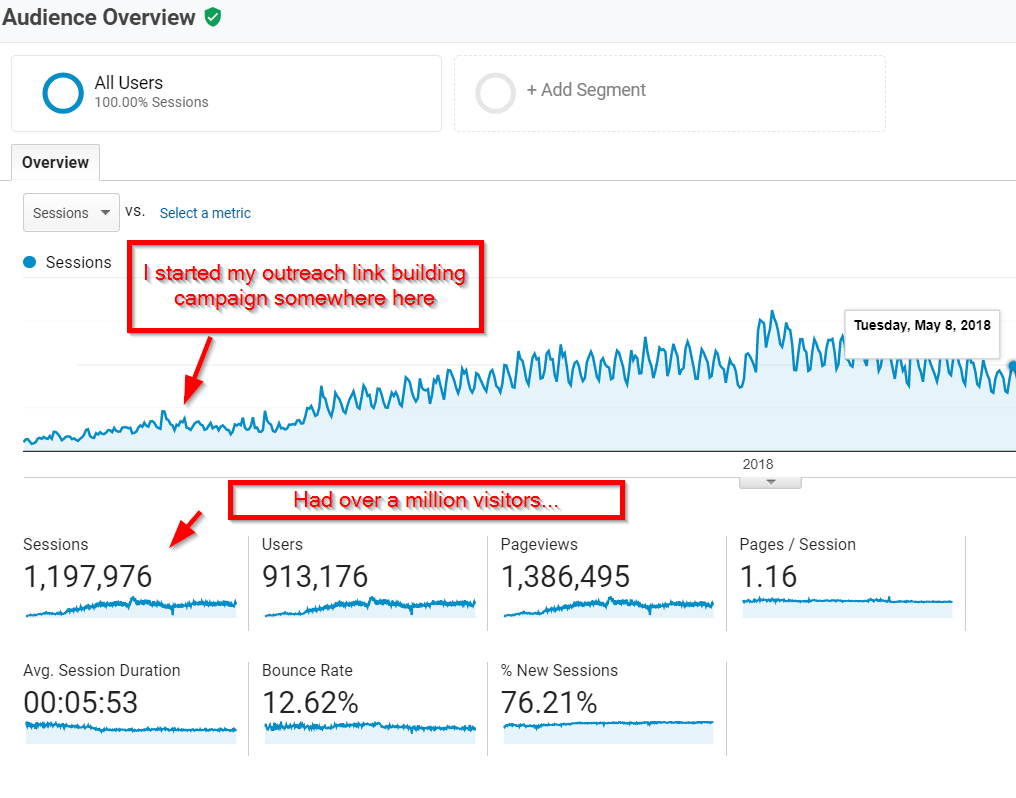Expand the timeline handle below 2018
Viewport: 1016px width, 798px height.
770,482
